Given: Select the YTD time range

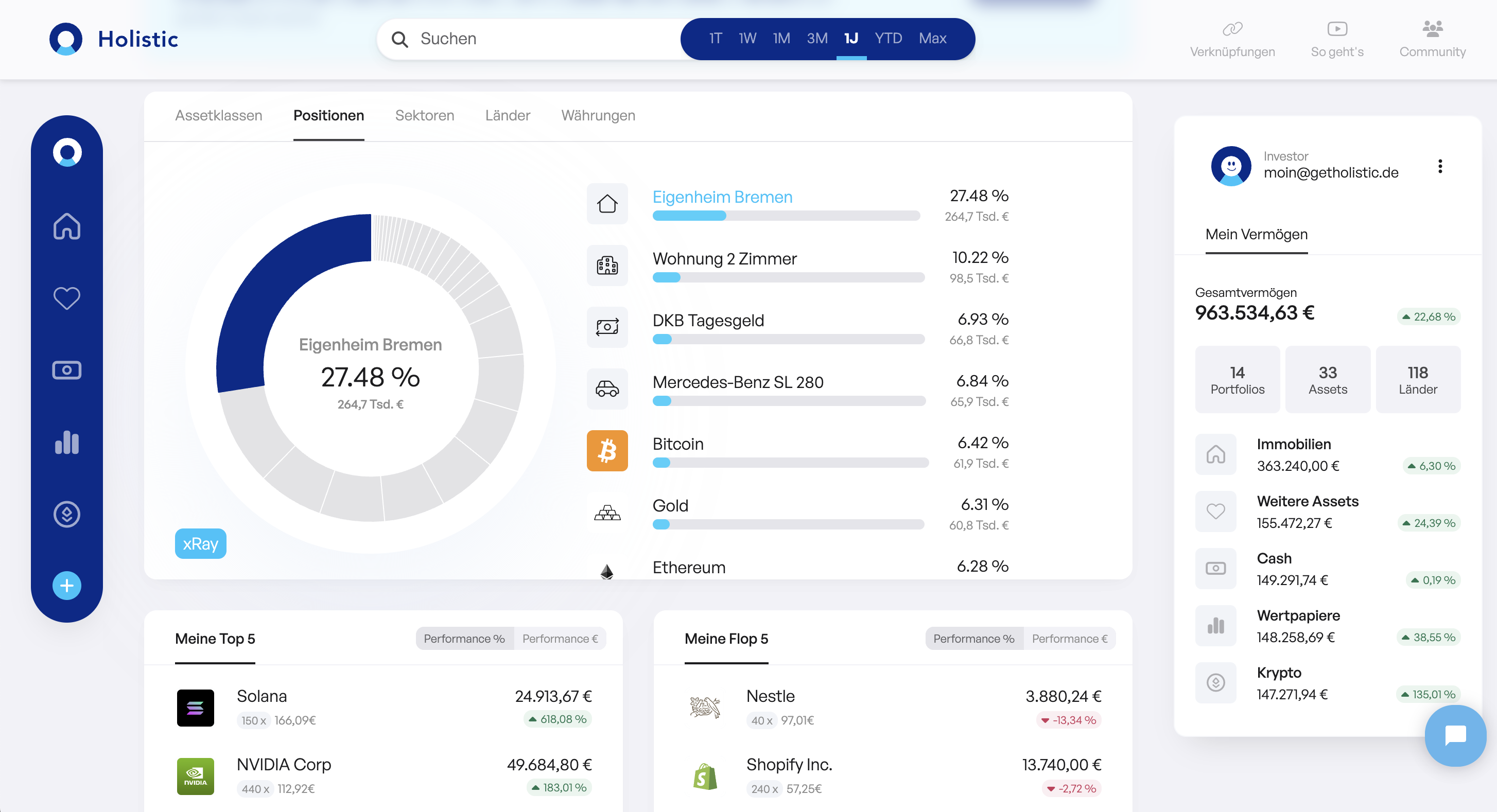Looking at the screenshot, I should click(888, 38).
